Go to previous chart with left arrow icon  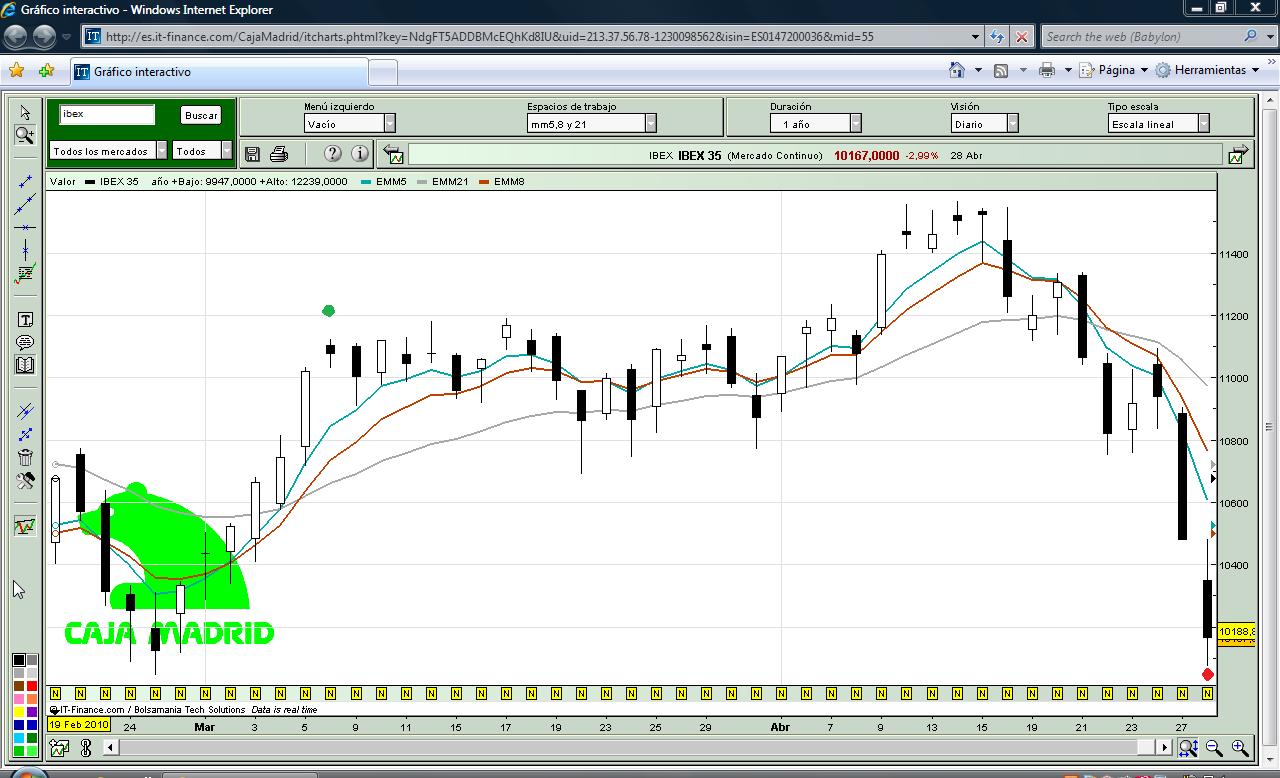[393, 154]
